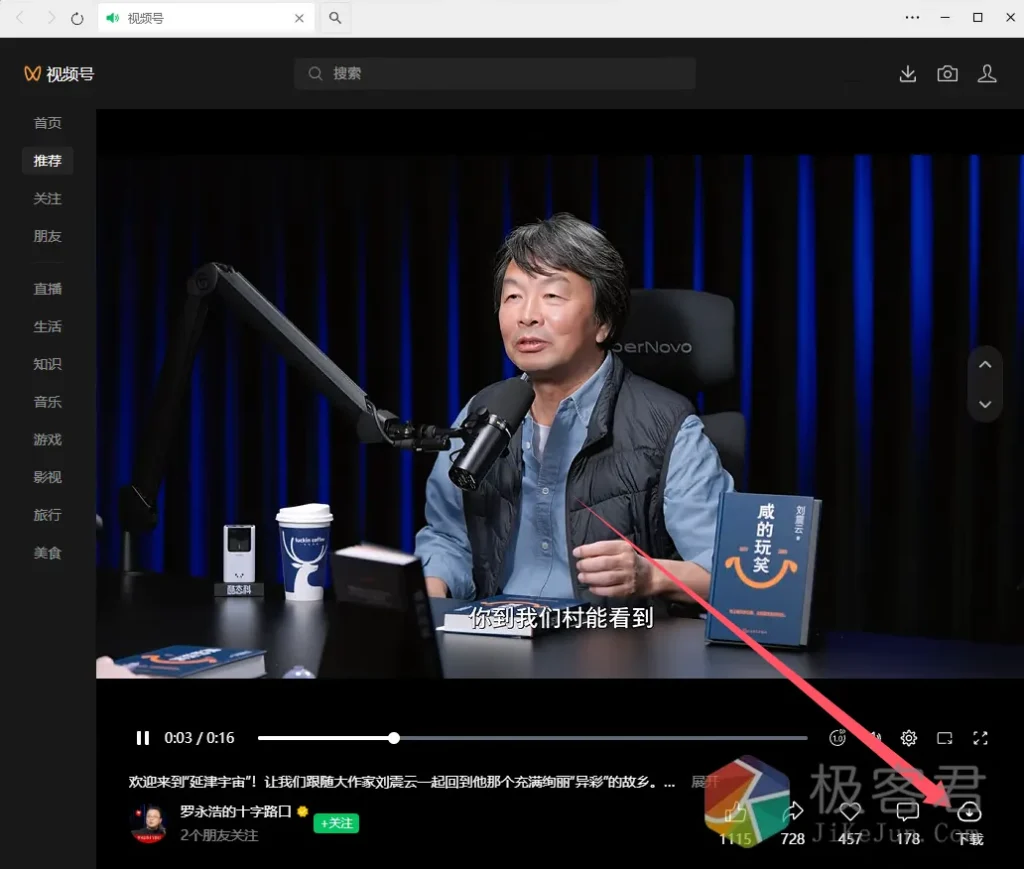Pause the playing video
This screenshot has width=1024, height=869.
143,738
